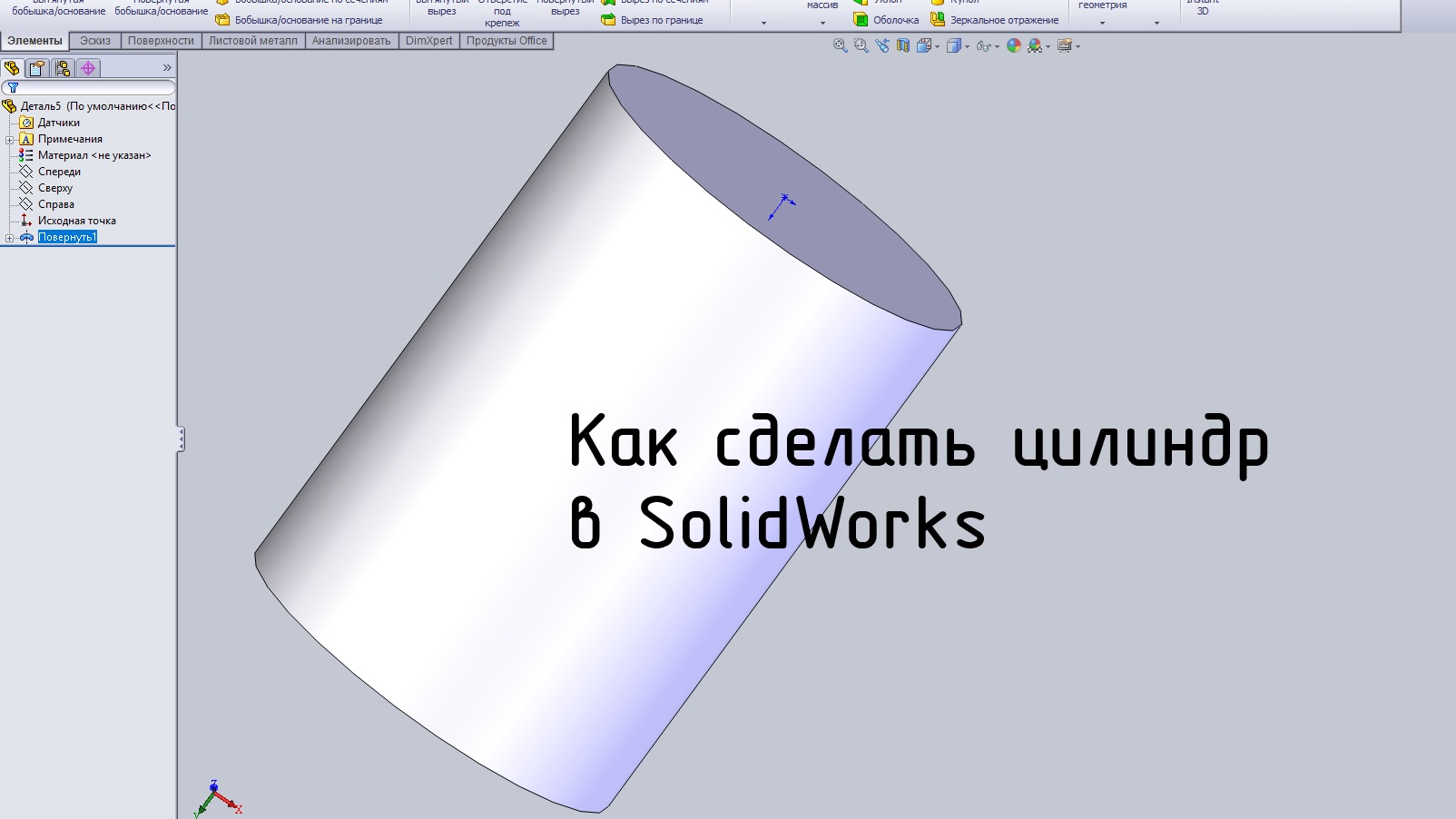The width and height of the screenshot is (1456, 819).
Task: Expand the manager panel tabs chevron
Action: (x=167, y=68)
